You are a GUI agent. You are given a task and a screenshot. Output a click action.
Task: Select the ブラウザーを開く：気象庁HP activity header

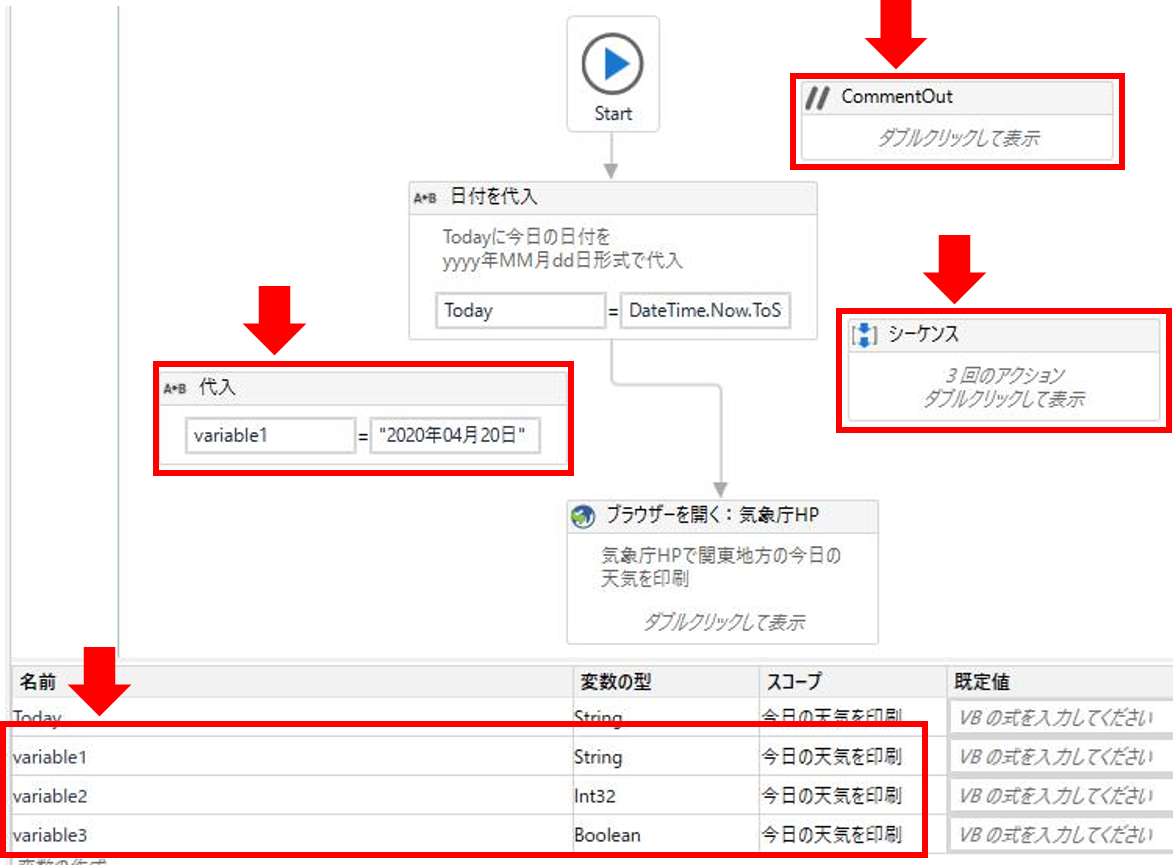point(721,516)
